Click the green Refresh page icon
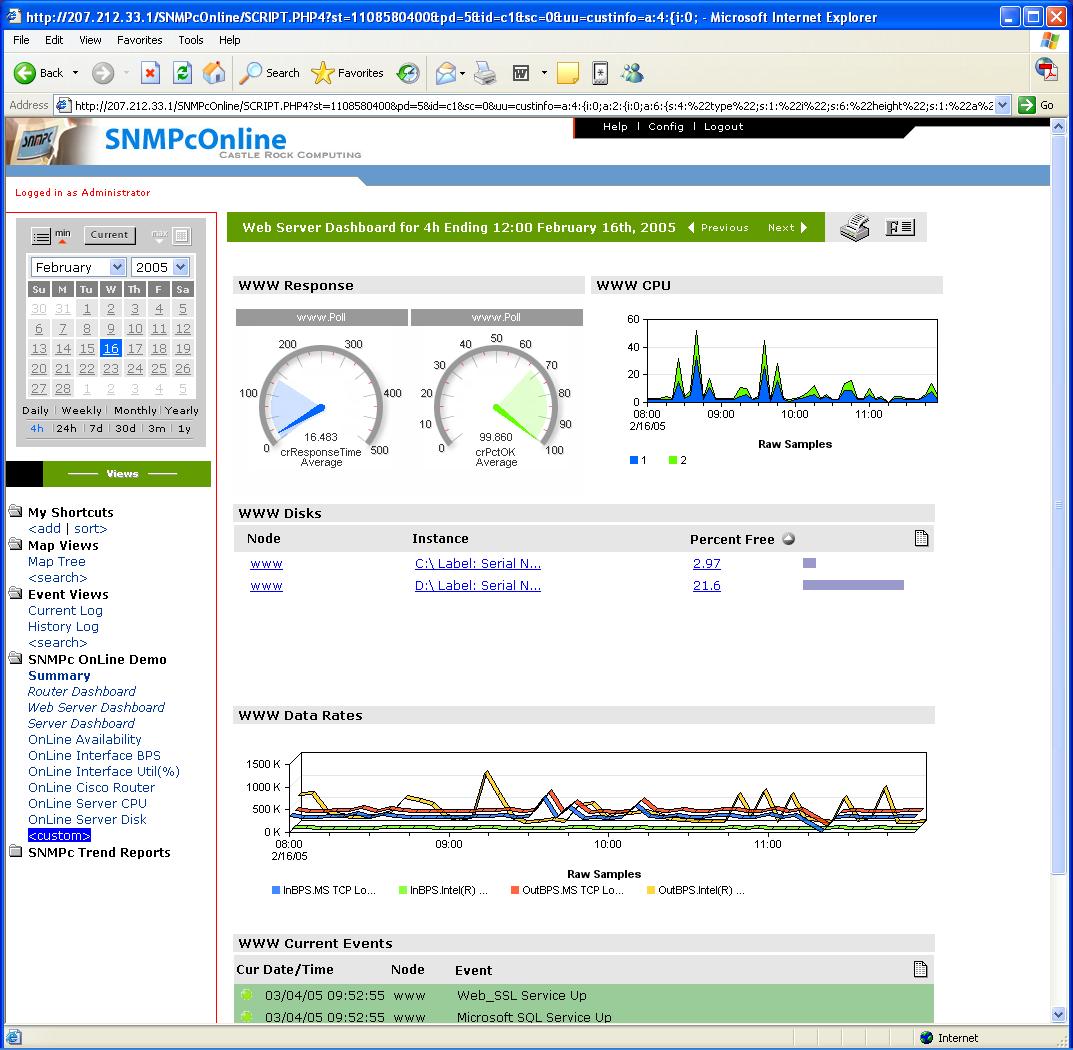The image size is (1073, 1050). point(182,73)
